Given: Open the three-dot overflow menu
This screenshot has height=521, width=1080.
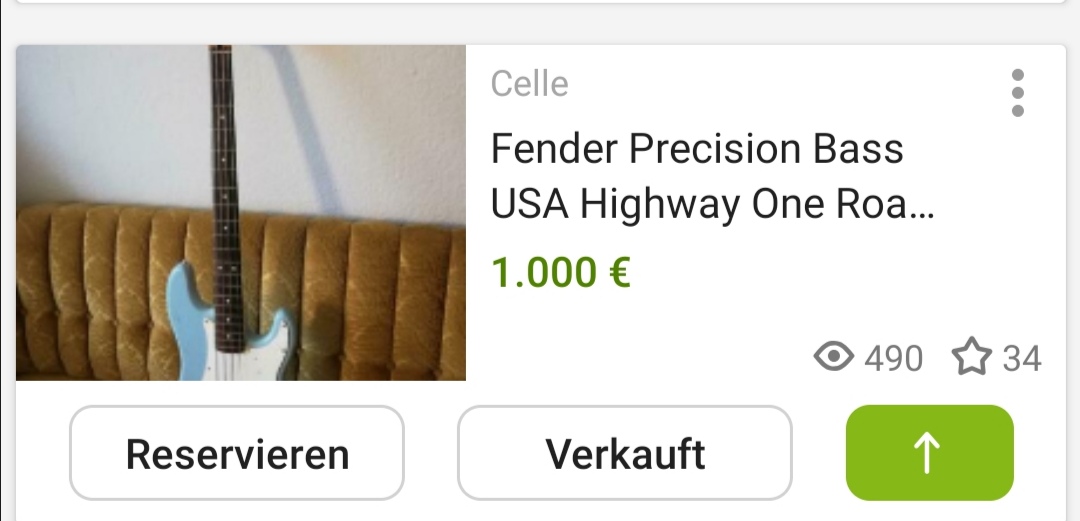Looking at the screenshot, I should [1017, 93].
